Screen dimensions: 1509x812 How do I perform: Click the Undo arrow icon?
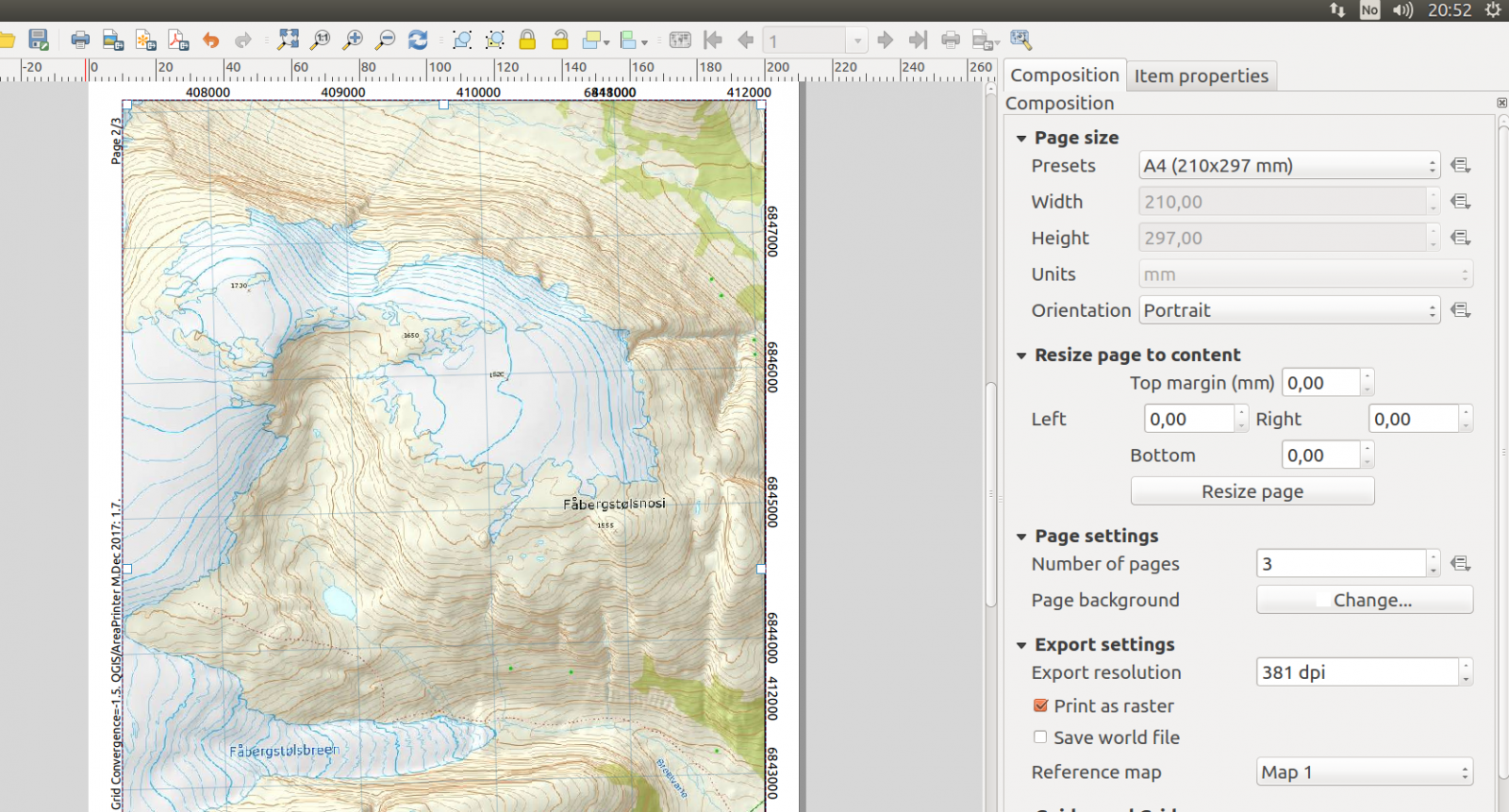pyautogui.click(x=210, y=40)
